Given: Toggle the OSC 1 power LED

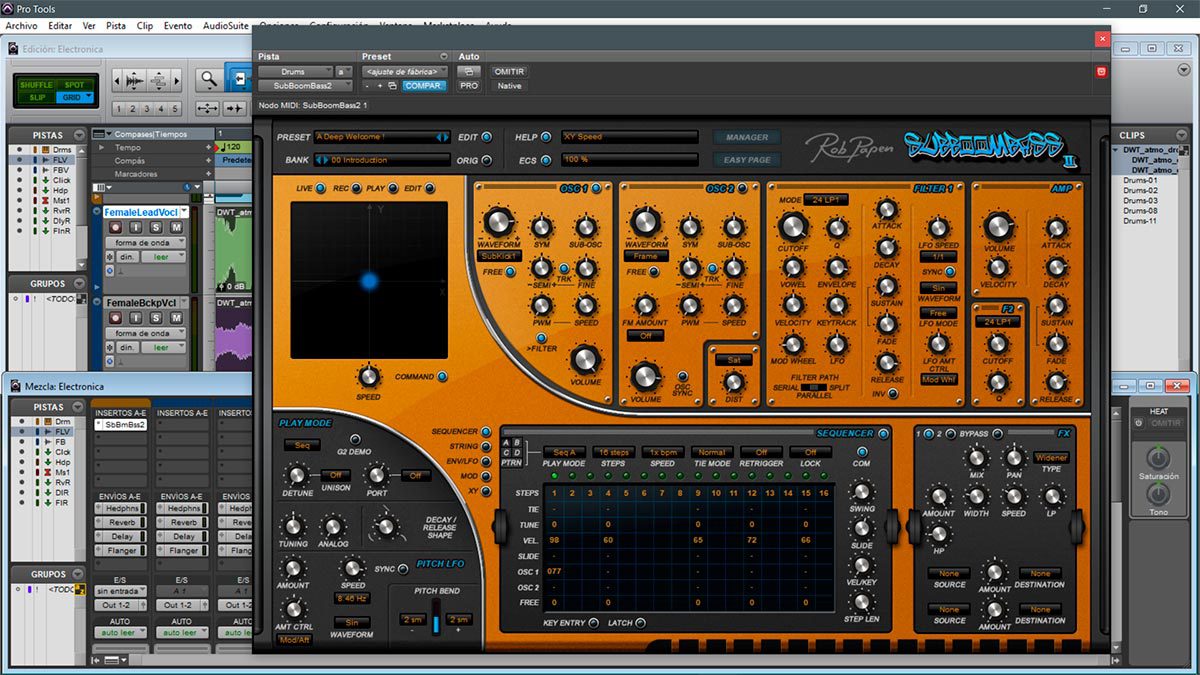Looking at the screenshot, I should pyautogui.click(x=596, y=188).
